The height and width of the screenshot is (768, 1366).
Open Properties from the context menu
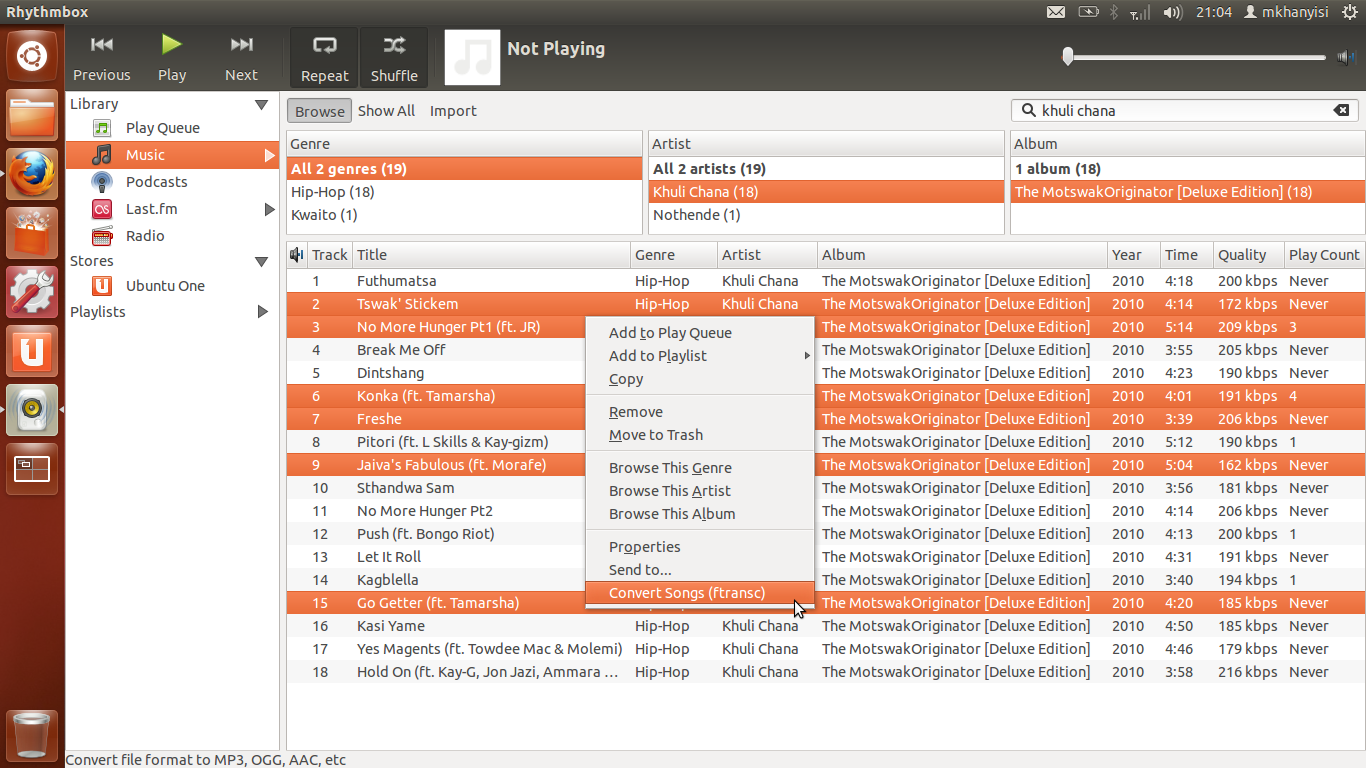[x=700, y=547]
